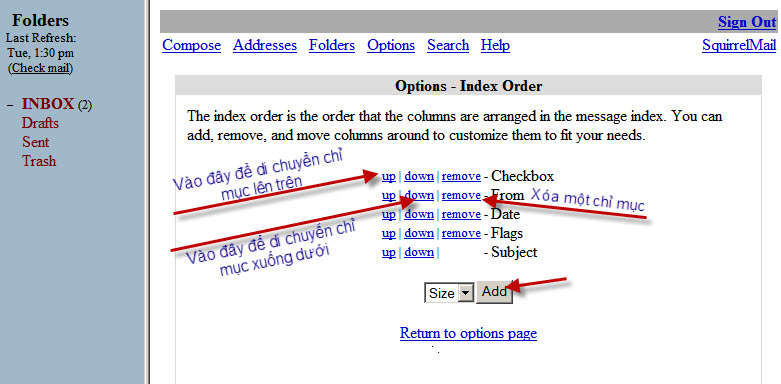The image size is (781, 384).
Task: Click the Subject column label
Action: pos(515,252)
